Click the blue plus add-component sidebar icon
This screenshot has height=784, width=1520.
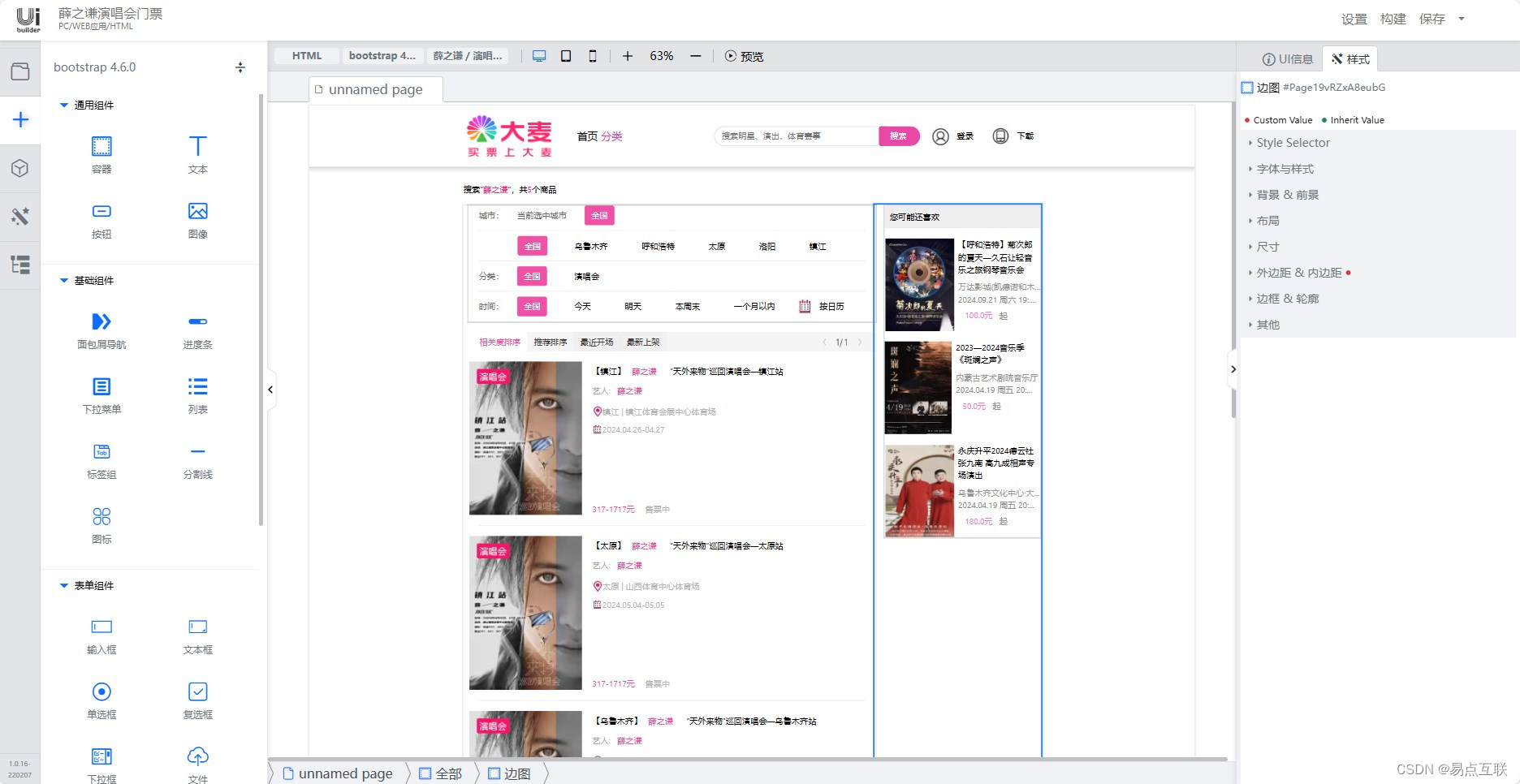pyautogui.click(x=20, y=120)
